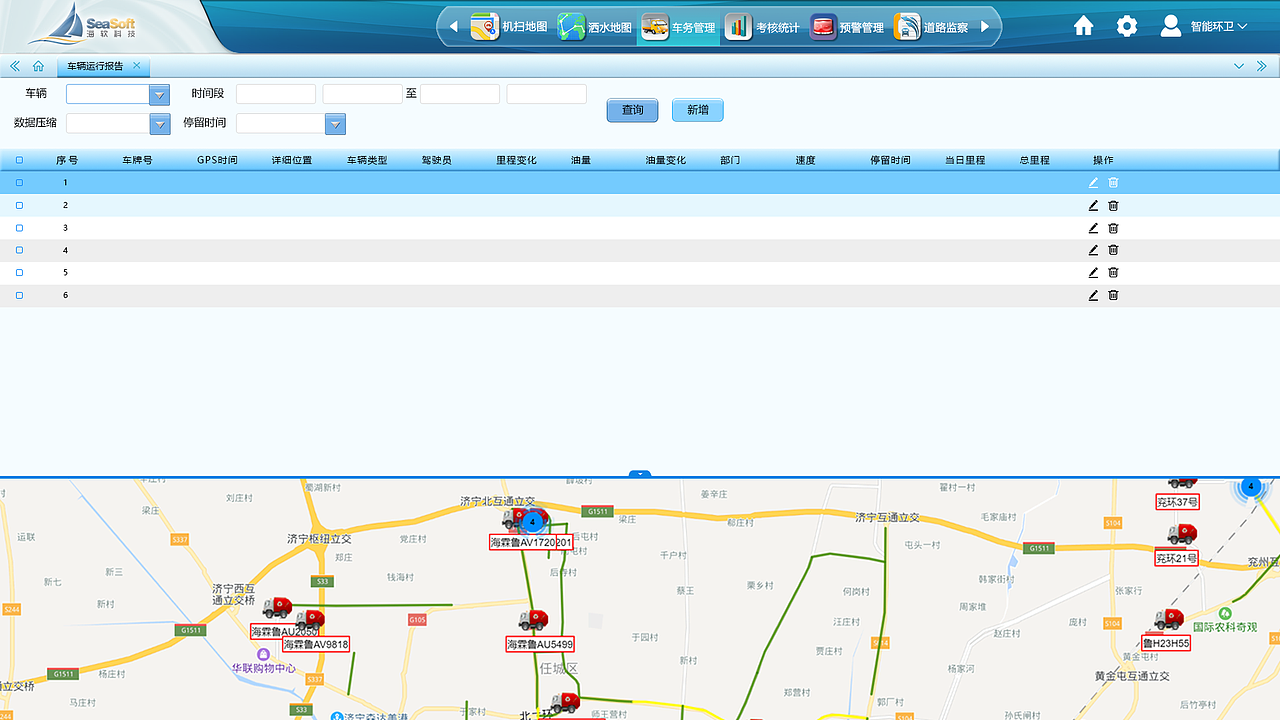The image size is (1280, 720).
Task: Check the checkbox for row 6
Action: [x=19, y=295]
